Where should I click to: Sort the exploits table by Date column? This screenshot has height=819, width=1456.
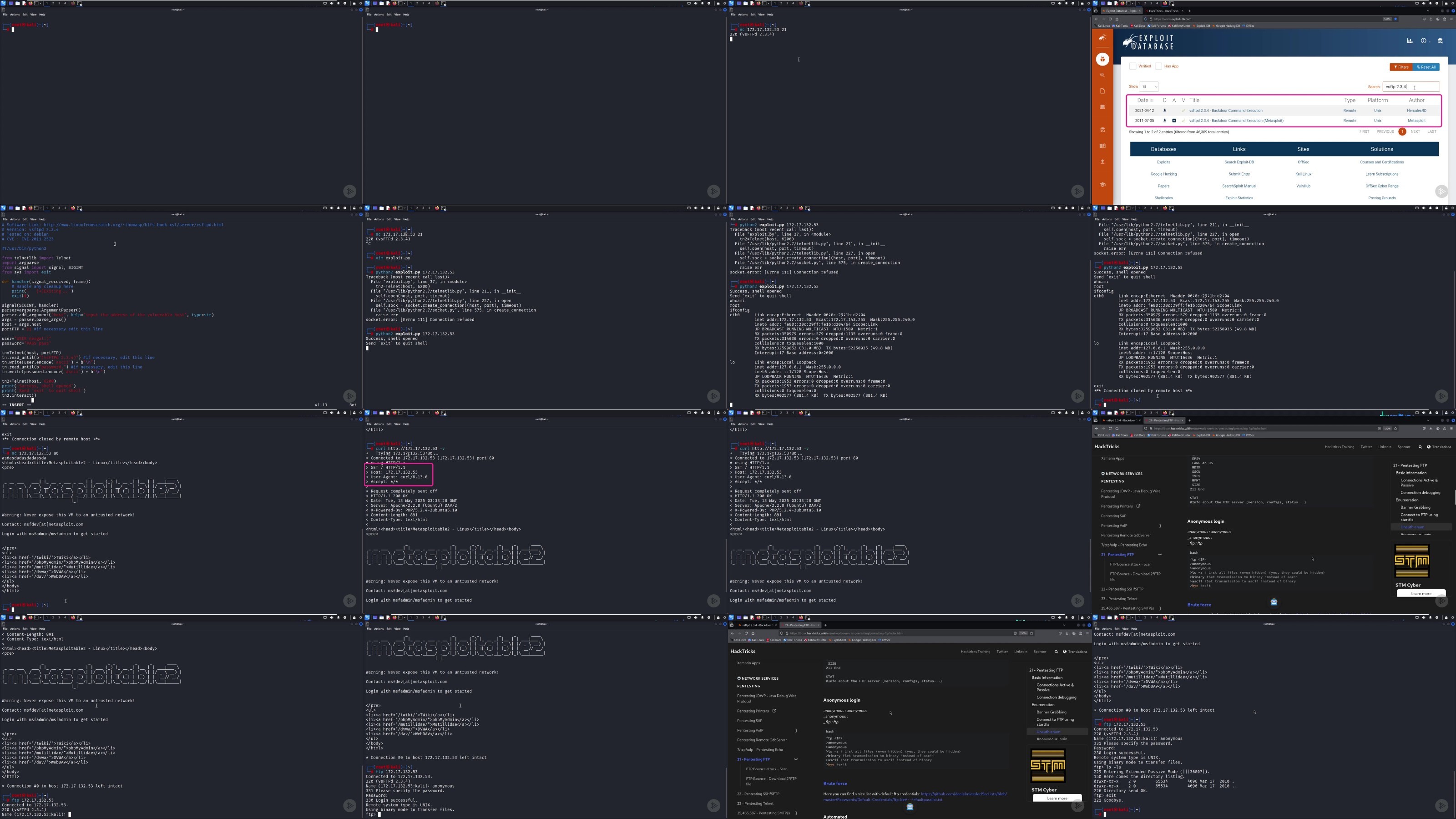[1145, 100]
